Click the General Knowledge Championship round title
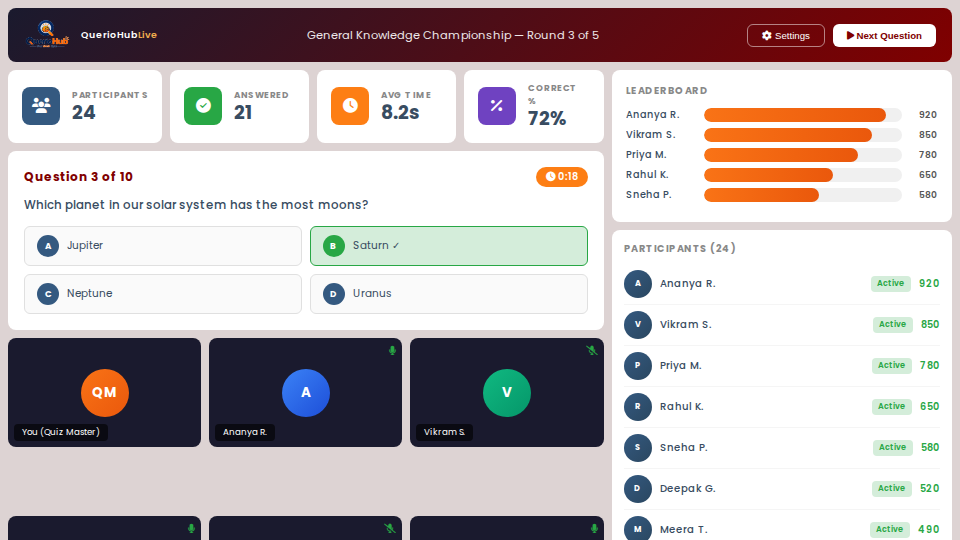 (x=452, y=36)
